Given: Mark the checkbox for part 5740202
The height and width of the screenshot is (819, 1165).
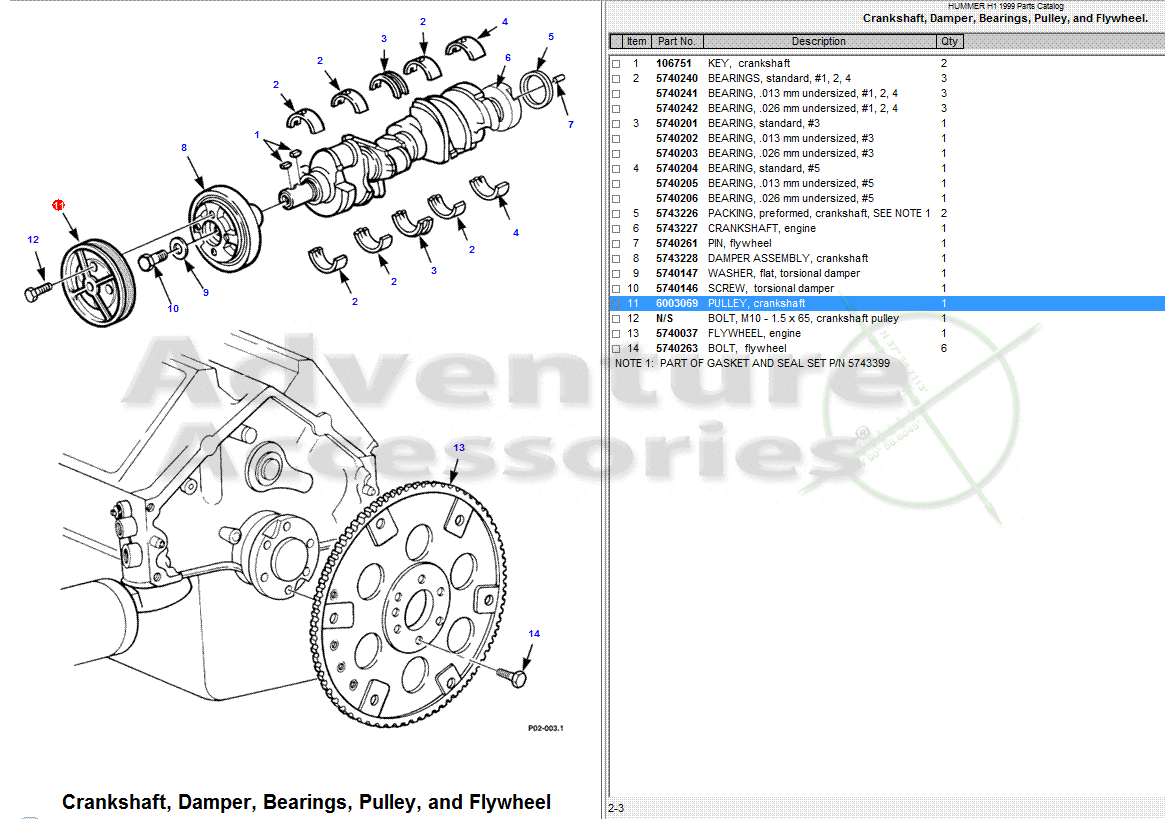Looking at the screenshot, I should [x=616, y=139].
